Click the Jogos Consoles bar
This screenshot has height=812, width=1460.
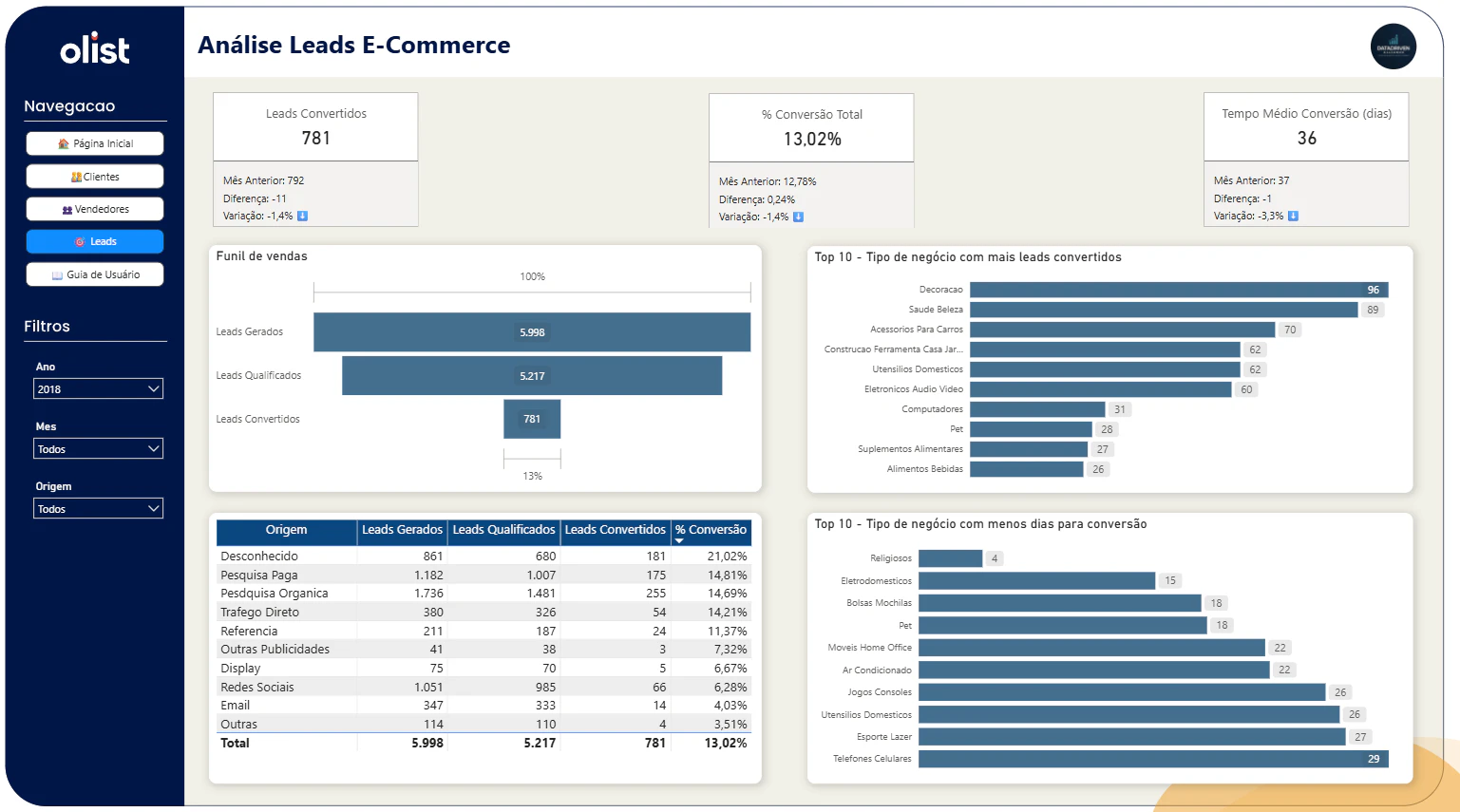point(1122,692)
